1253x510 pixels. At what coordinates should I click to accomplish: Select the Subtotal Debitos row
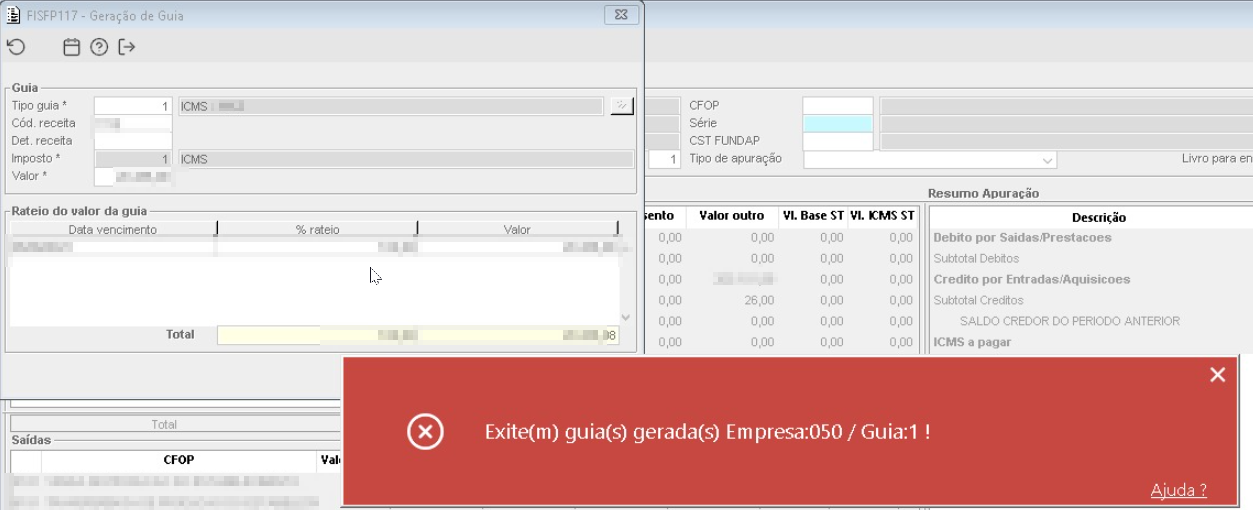click(x=976, y=259)
